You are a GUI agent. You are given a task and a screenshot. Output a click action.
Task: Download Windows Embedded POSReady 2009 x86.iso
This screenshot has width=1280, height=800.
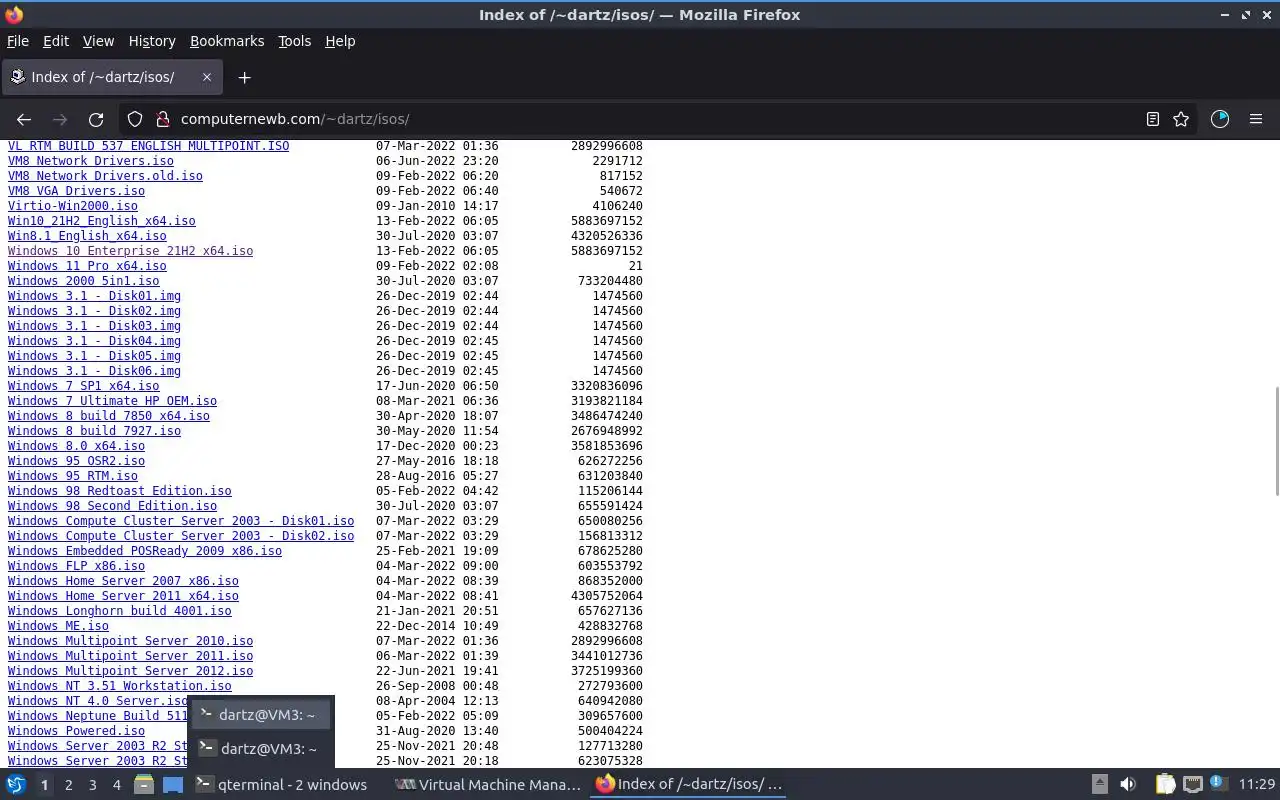click(145, 551)
